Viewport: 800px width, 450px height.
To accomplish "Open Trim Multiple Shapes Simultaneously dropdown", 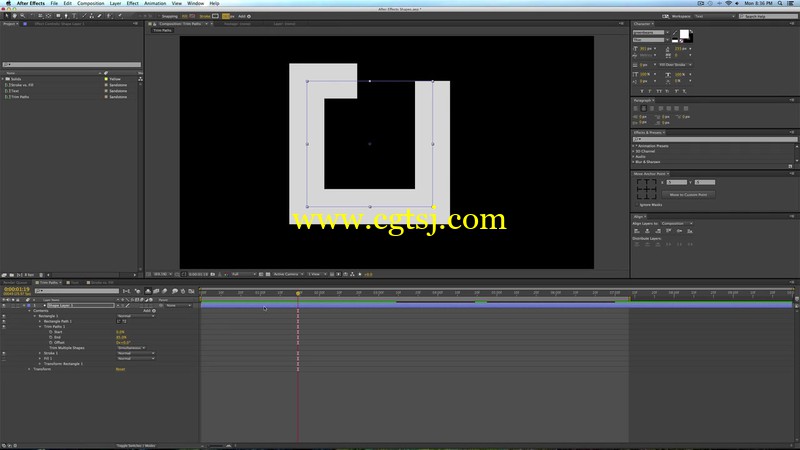I will tap(131, 348).
